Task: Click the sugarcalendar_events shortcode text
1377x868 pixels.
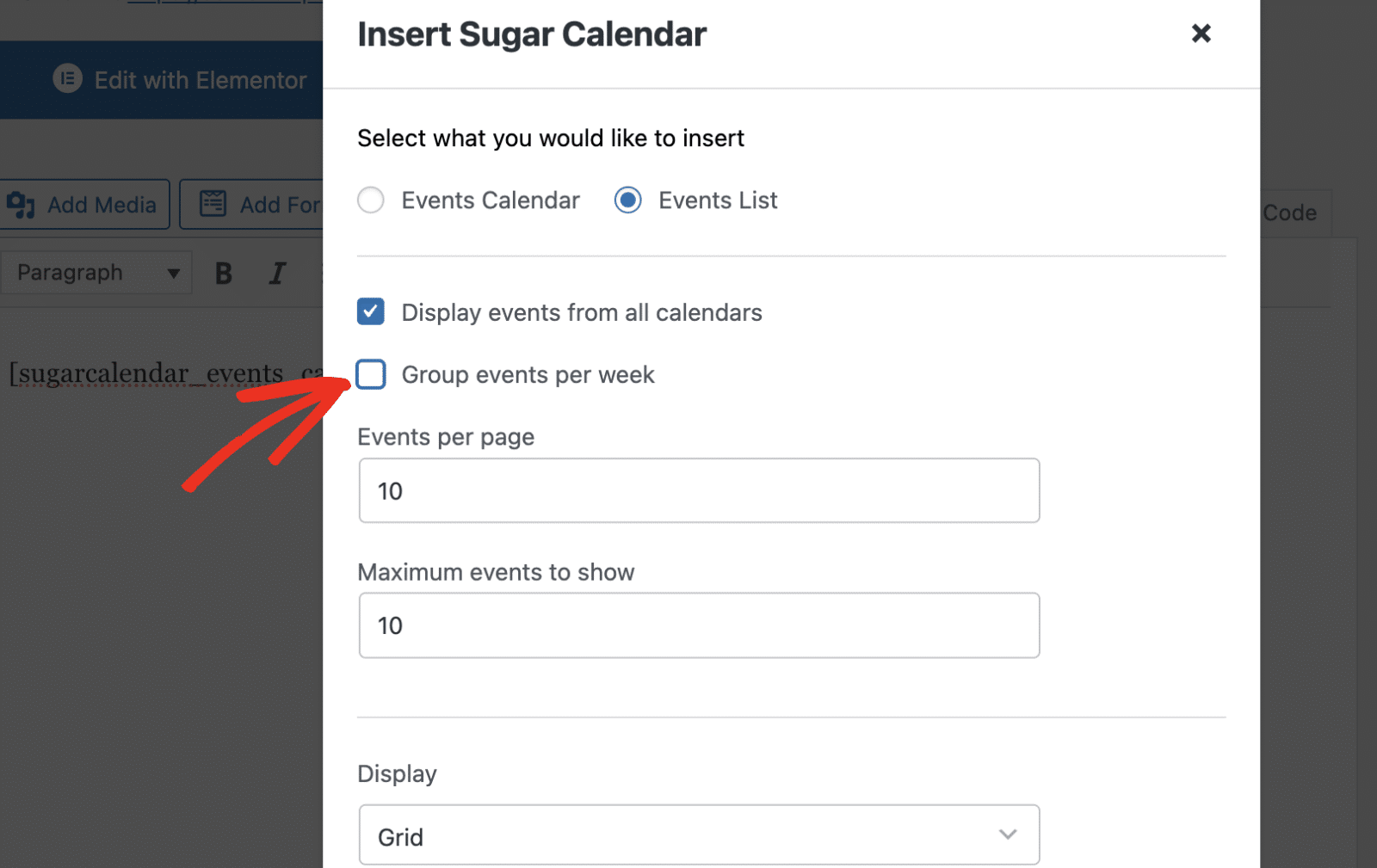Action: 146,373
